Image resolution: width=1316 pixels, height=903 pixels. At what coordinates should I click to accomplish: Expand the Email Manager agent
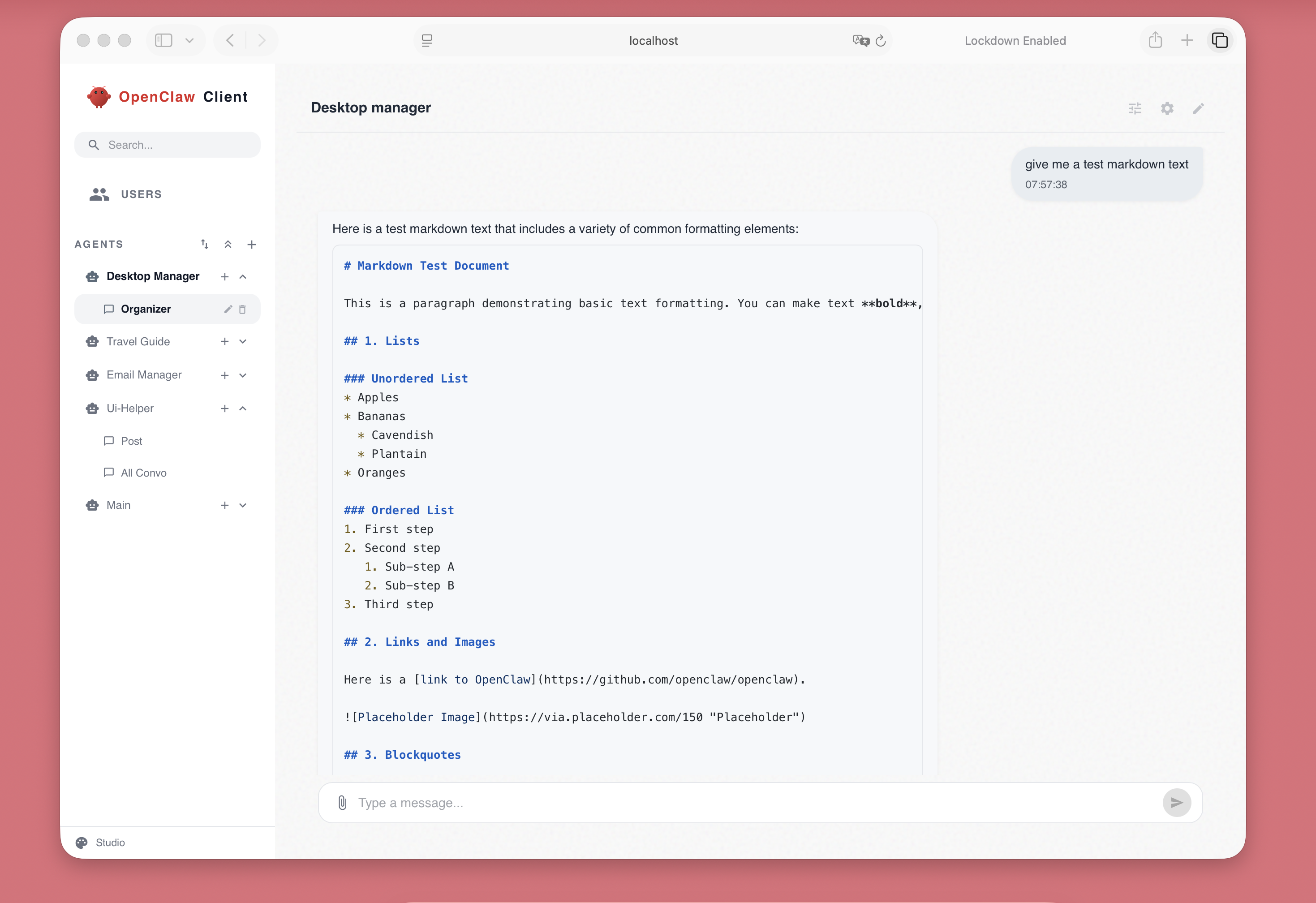[243, 375]
